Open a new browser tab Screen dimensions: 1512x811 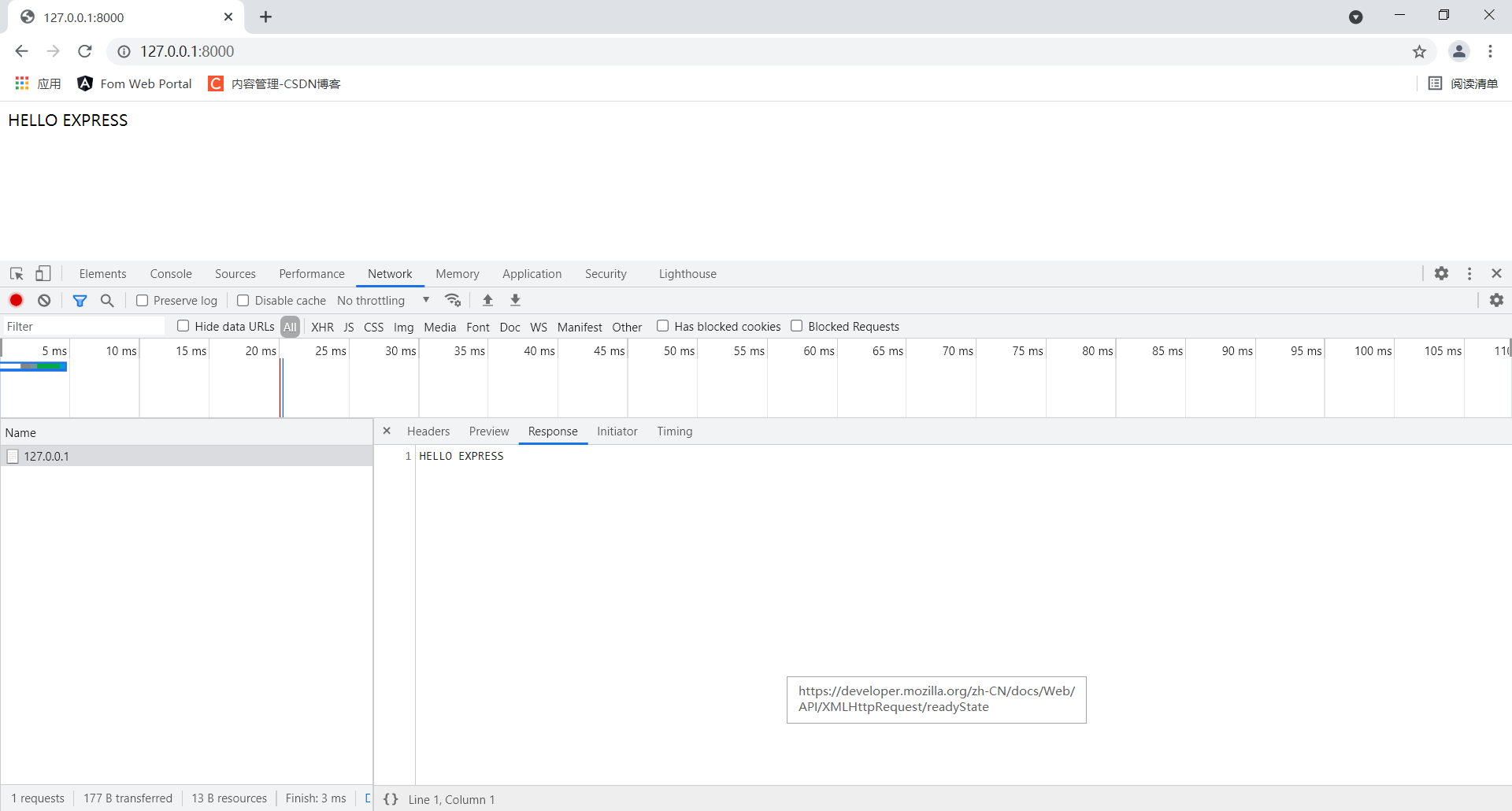pos(266,17)
